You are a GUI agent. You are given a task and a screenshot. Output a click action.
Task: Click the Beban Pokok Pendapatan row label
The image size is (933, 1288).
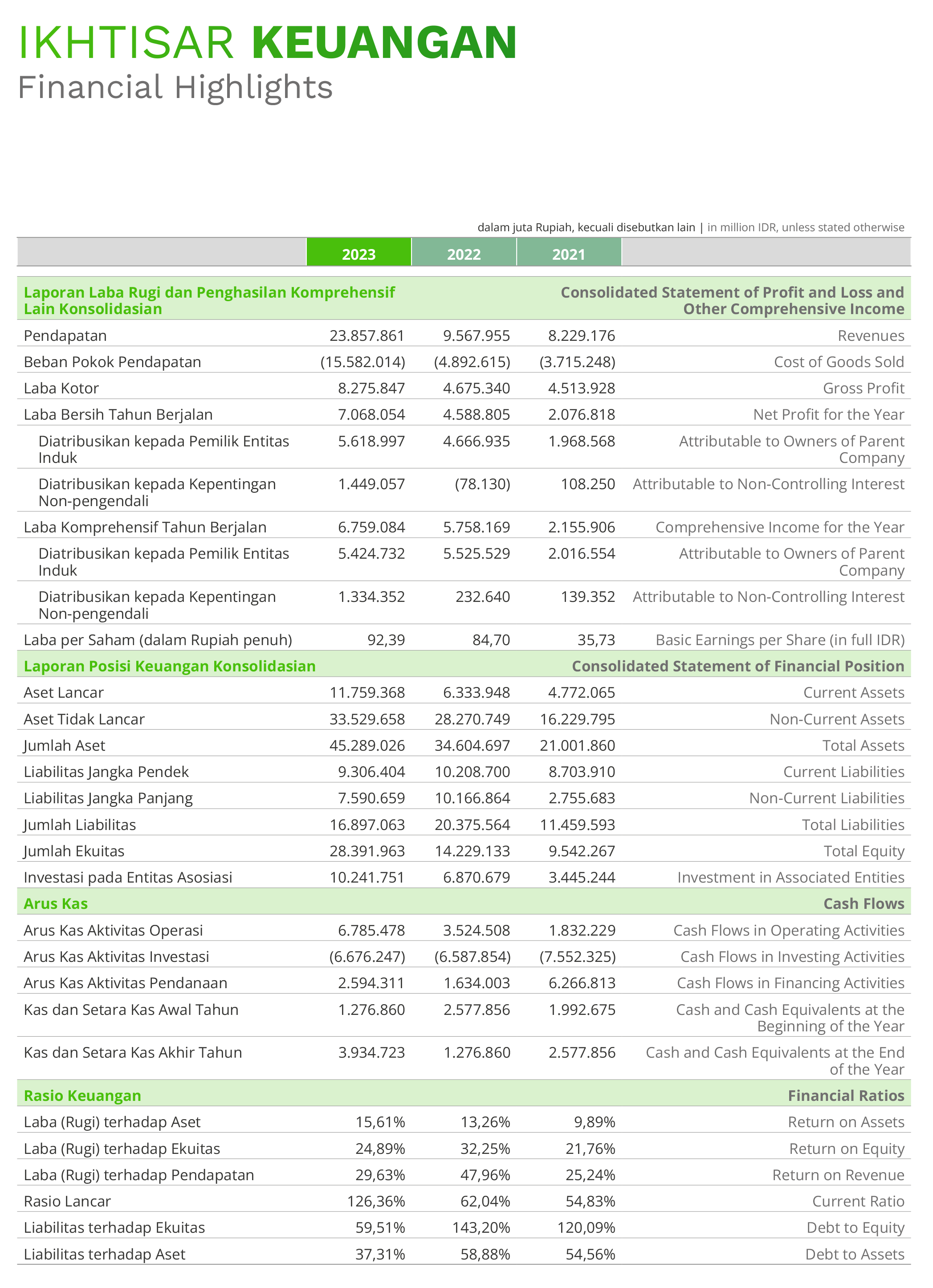coord(112,362)
